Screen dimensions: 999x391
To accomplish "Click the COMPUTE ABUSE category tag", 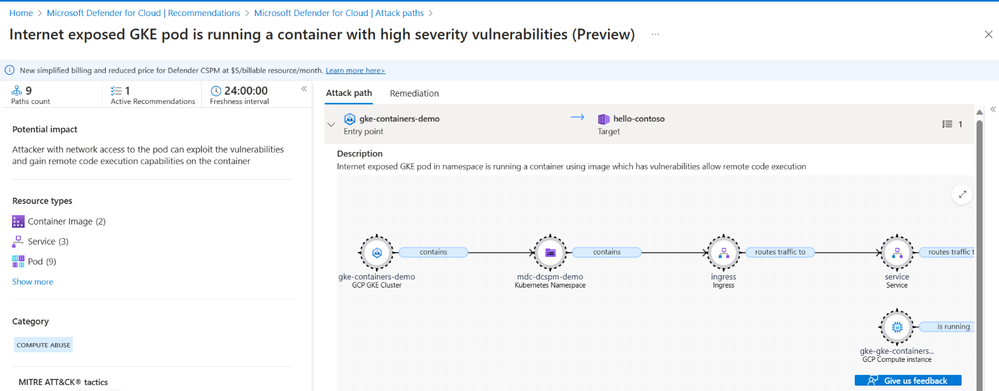I will [x=43, y=345].
